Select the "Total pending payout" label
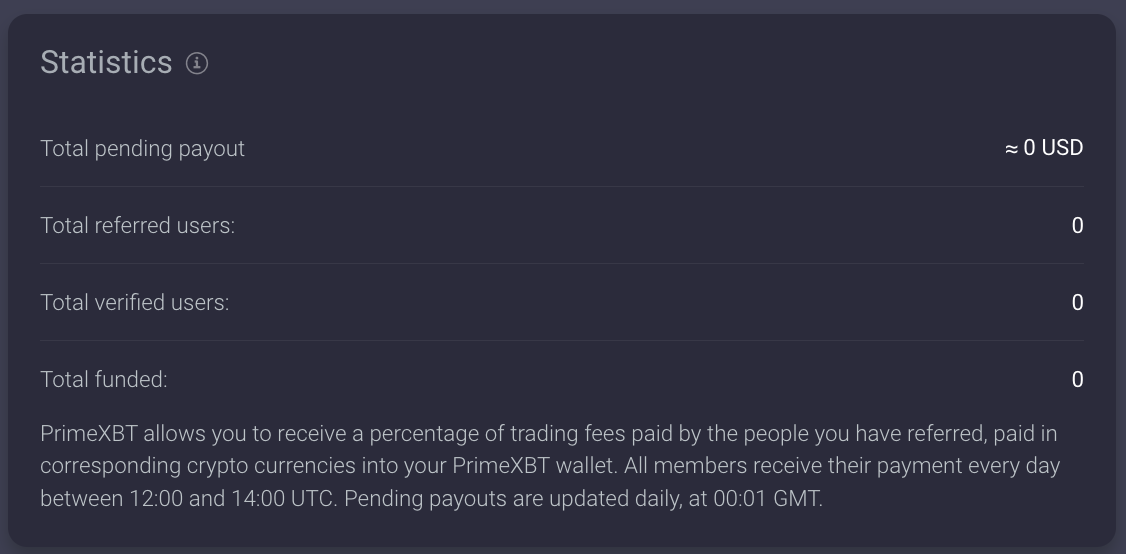This screenshot has height=554, width=1126. click(x=142, y=148)
